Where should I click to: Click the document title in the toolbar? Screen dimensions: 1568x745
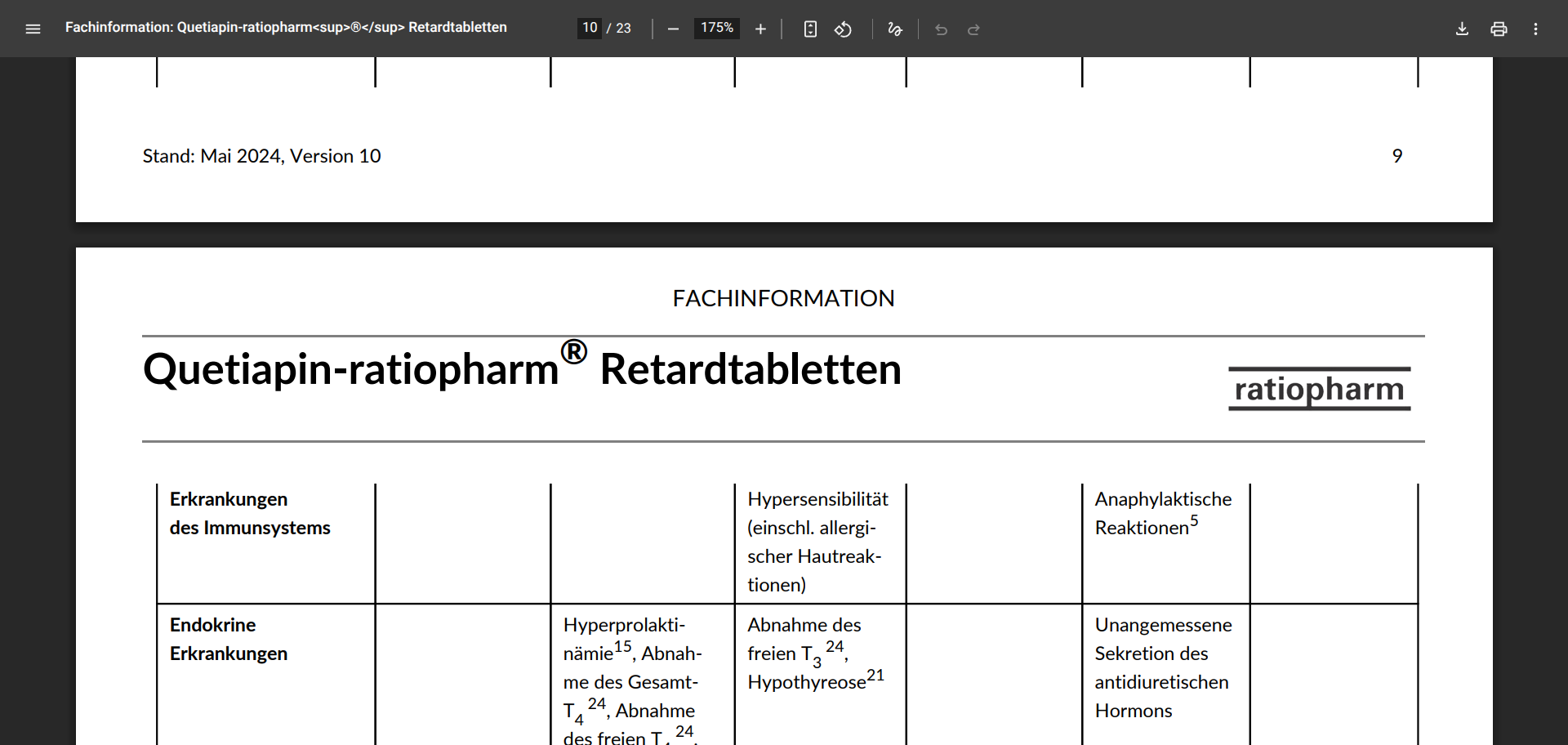click(x=286, y=28)
